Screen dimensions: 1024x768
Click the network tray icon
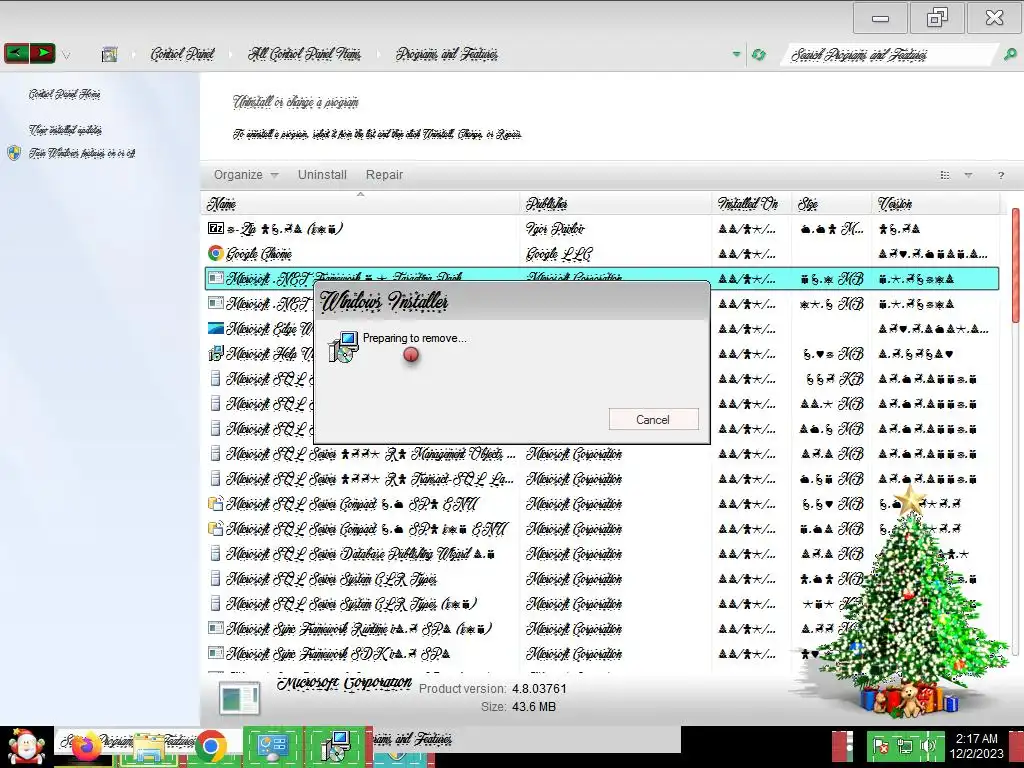[x=904, y=746]
